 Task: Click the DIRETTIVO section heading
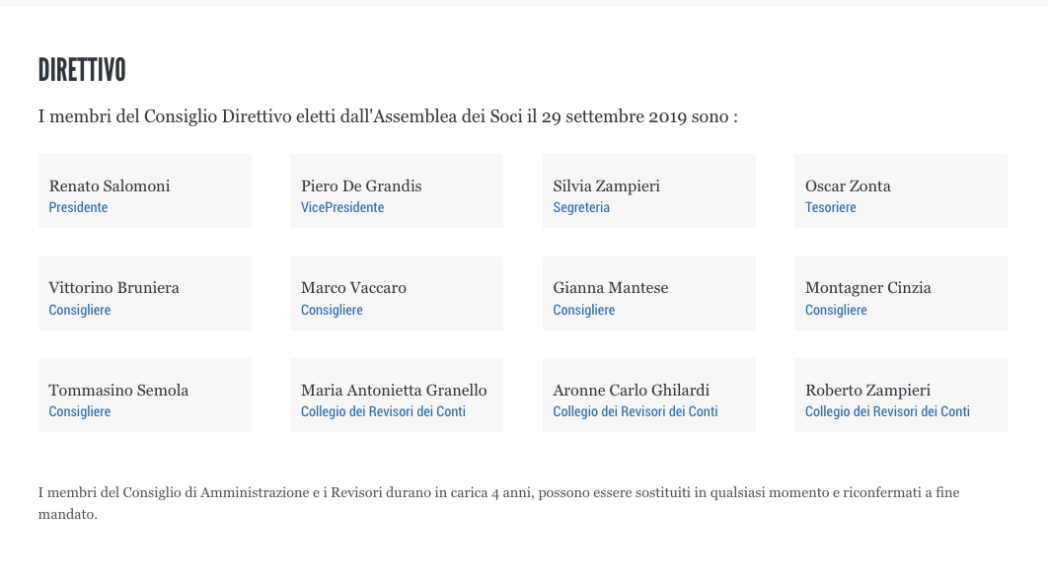click(82, 70)
